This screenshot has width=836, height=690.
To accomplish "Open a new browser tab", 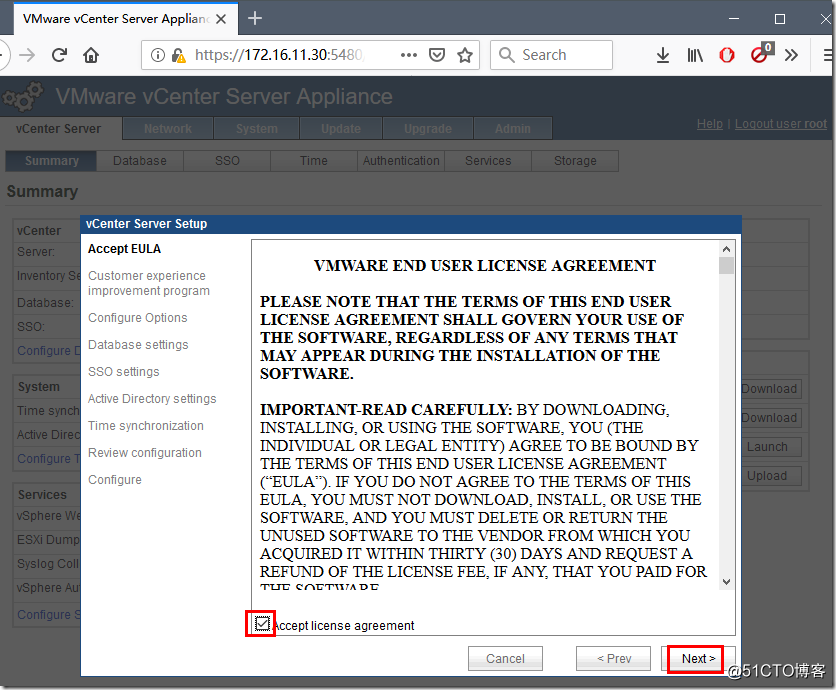I will click(x=255, y=18).
